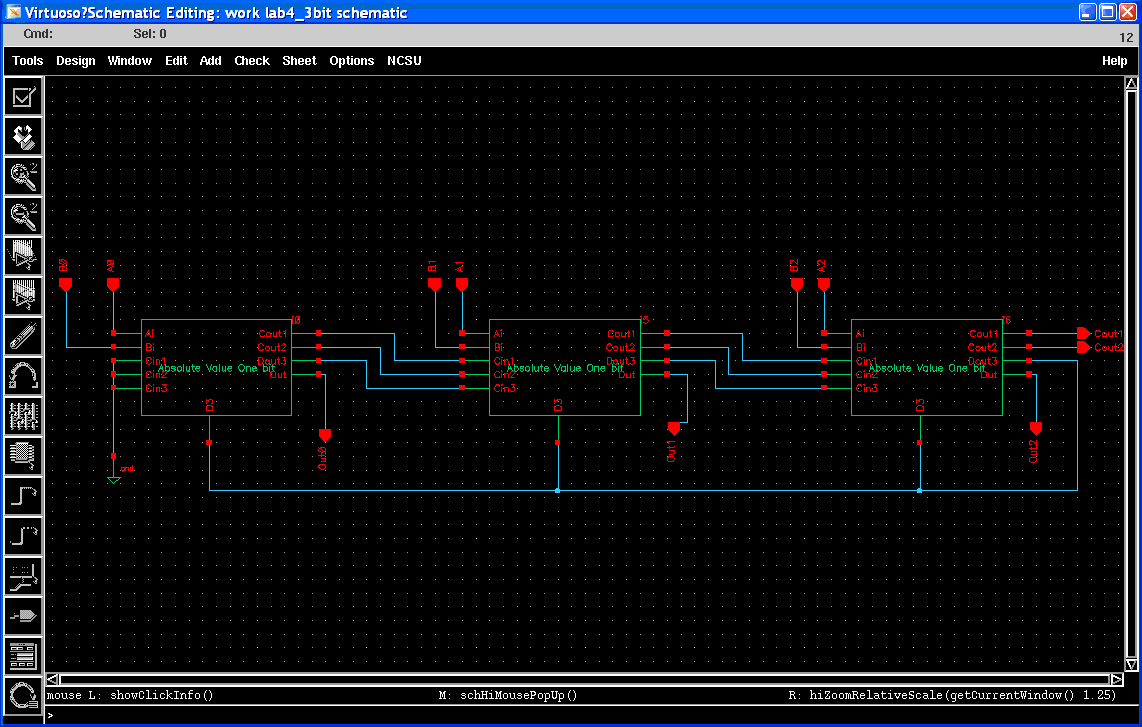Open the Options menu

click(352, 61)
